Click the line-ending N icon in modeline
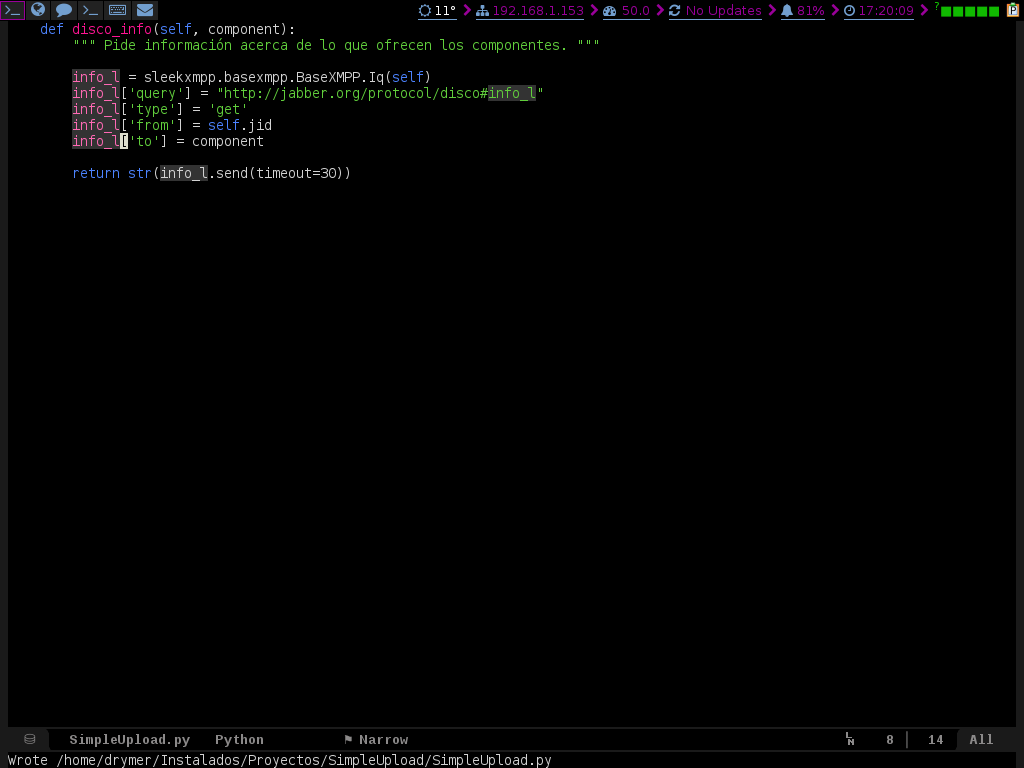 click(850, 739)
